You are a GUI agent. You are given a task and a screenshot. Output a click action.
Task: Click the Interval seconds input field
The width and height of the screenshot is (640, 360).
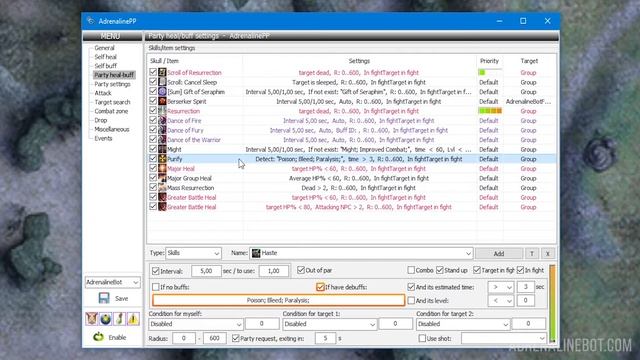(206, 271)
